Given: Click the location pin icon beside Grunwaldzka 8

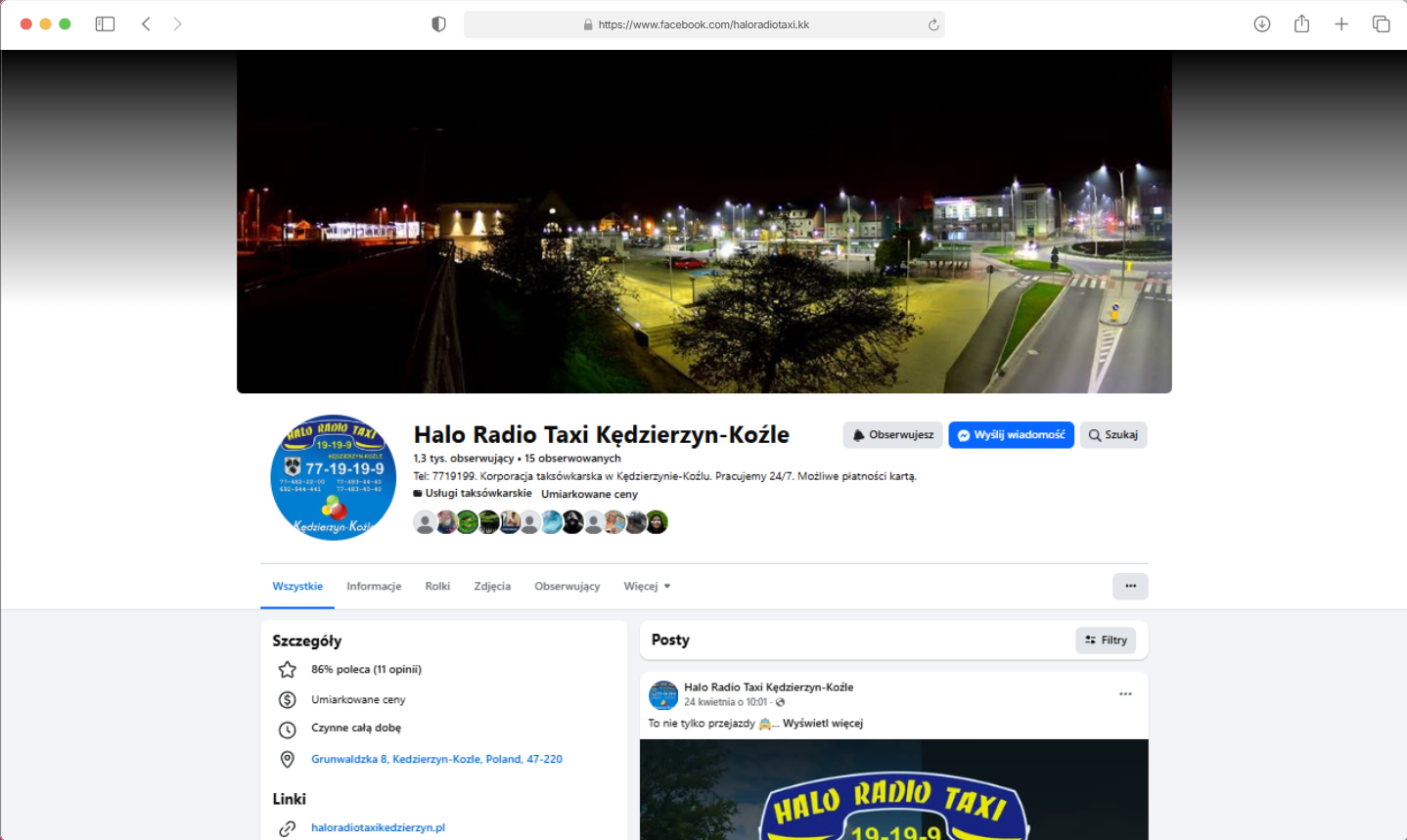Looking at the screenshot, I should point(288,760).
